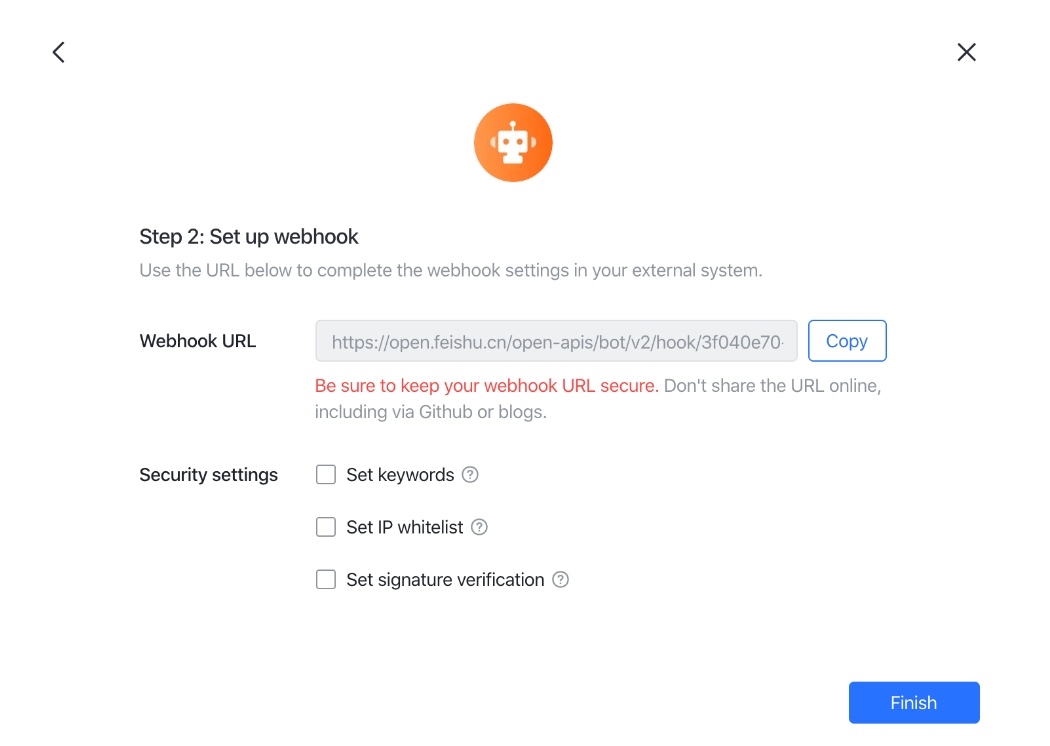Click the "Set signature verification" label text
The width and height of the screenshot is (1050, 746).
pos(445,580)
